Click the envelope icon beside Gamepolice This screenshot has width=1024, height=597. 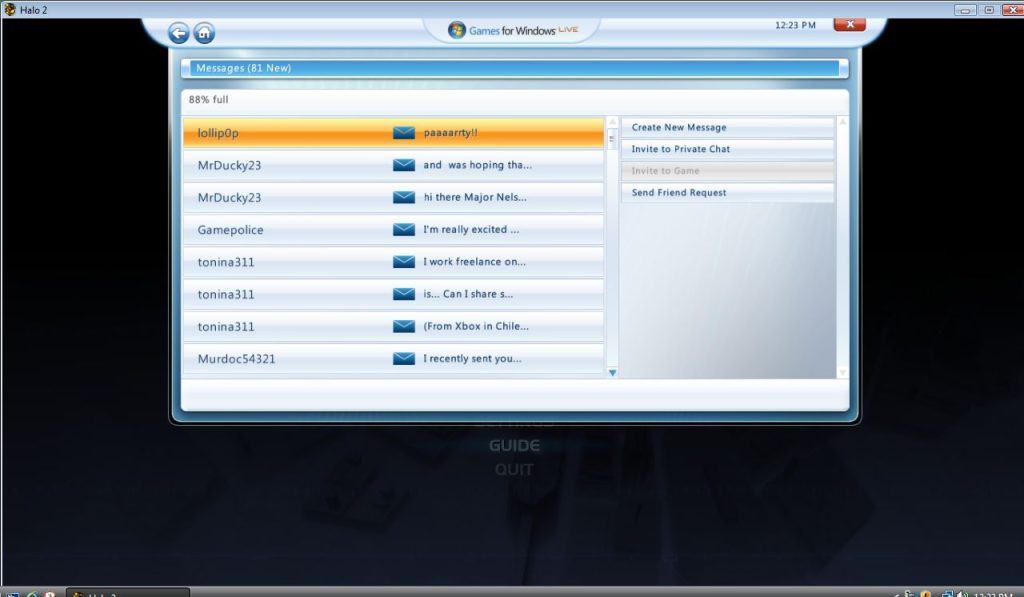pyautogui.click(x=404, y=230)
